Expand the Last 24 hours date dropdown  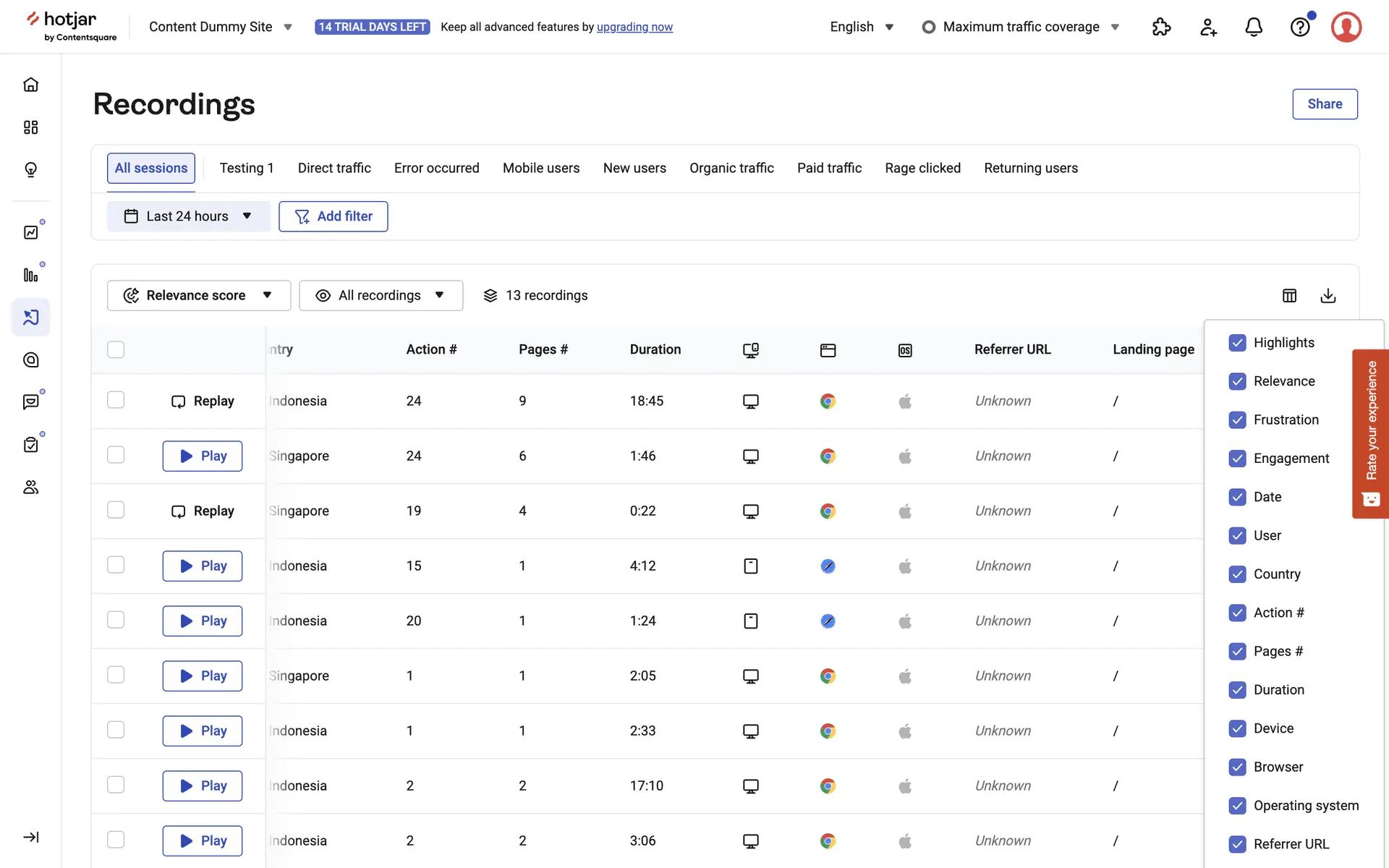point(188,216)
